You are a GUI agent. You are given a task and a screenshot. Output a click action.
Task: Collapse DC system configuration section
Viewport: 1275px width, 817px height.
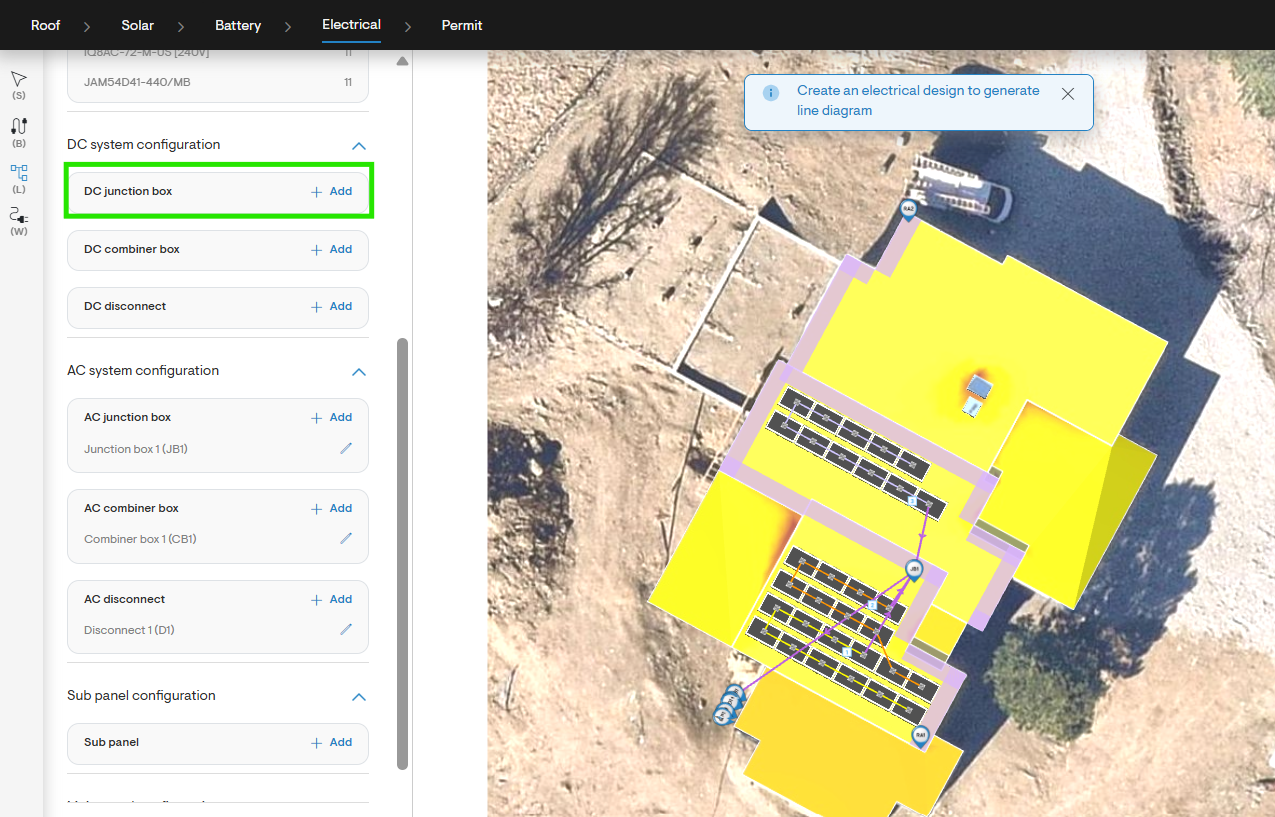click(x=359, y=146)
